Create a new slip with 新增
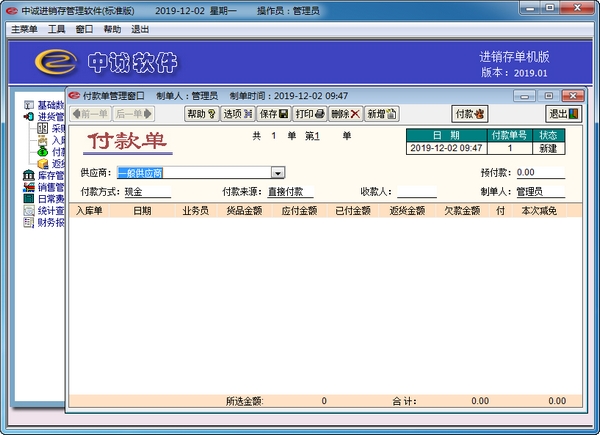 pyautogui.click(x=382, y=114)
